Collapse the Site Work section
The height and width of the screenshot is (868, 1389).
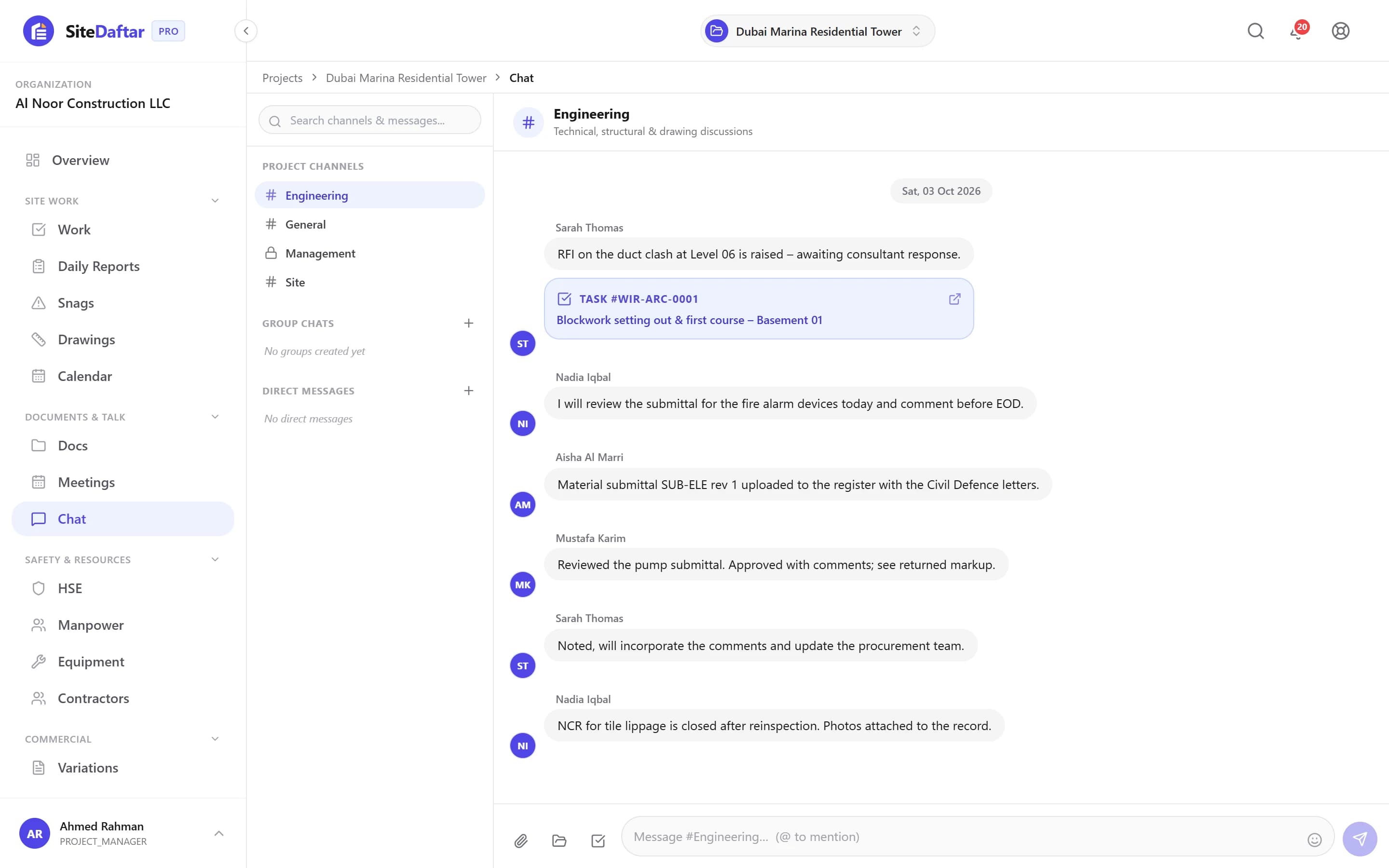click(x=215, y=201)
